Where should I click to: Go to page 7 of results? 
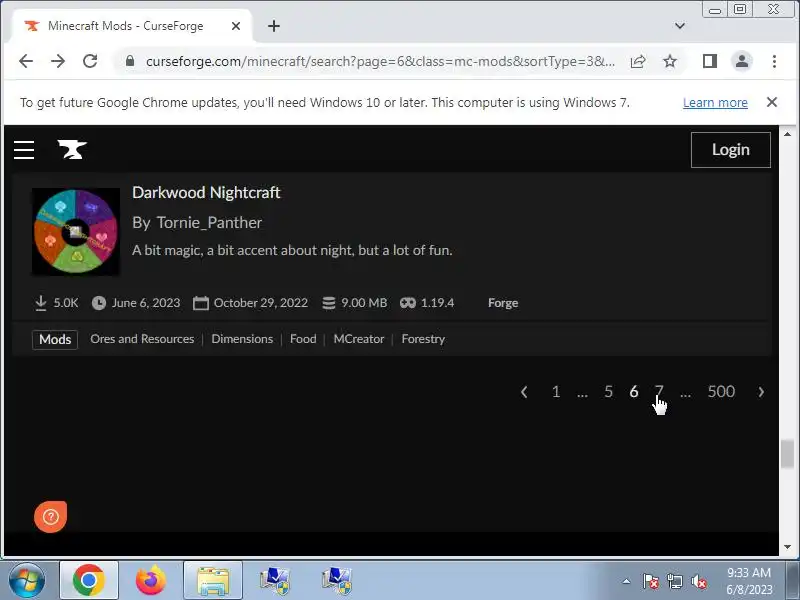[x=659, y=391]
